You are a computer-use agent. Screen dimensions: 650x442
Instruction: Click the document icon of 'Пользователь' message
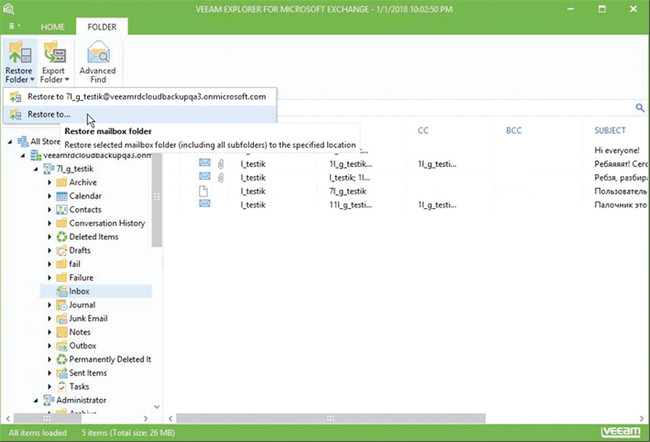204,191
